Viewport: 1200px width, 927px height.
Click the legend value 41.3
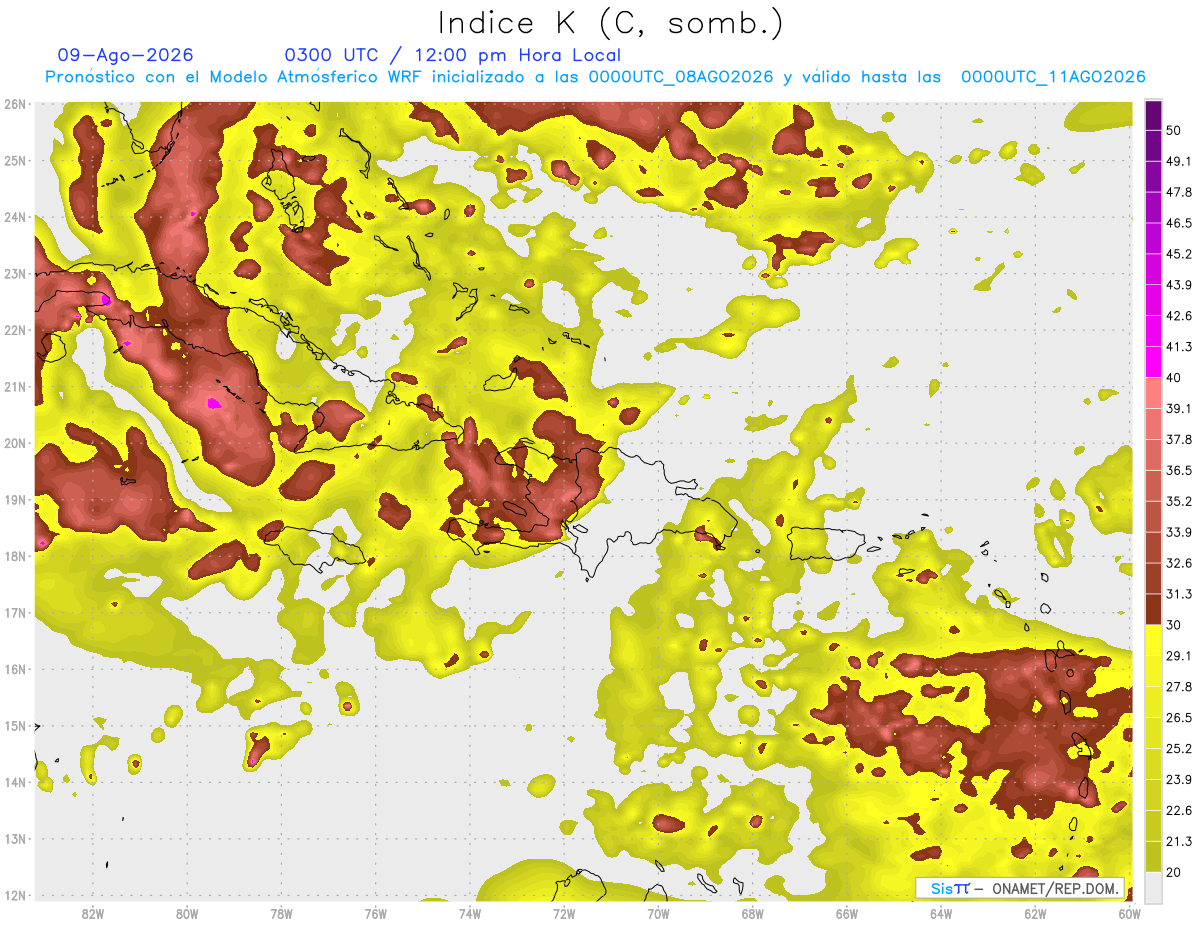click(x=1179, y=347)
